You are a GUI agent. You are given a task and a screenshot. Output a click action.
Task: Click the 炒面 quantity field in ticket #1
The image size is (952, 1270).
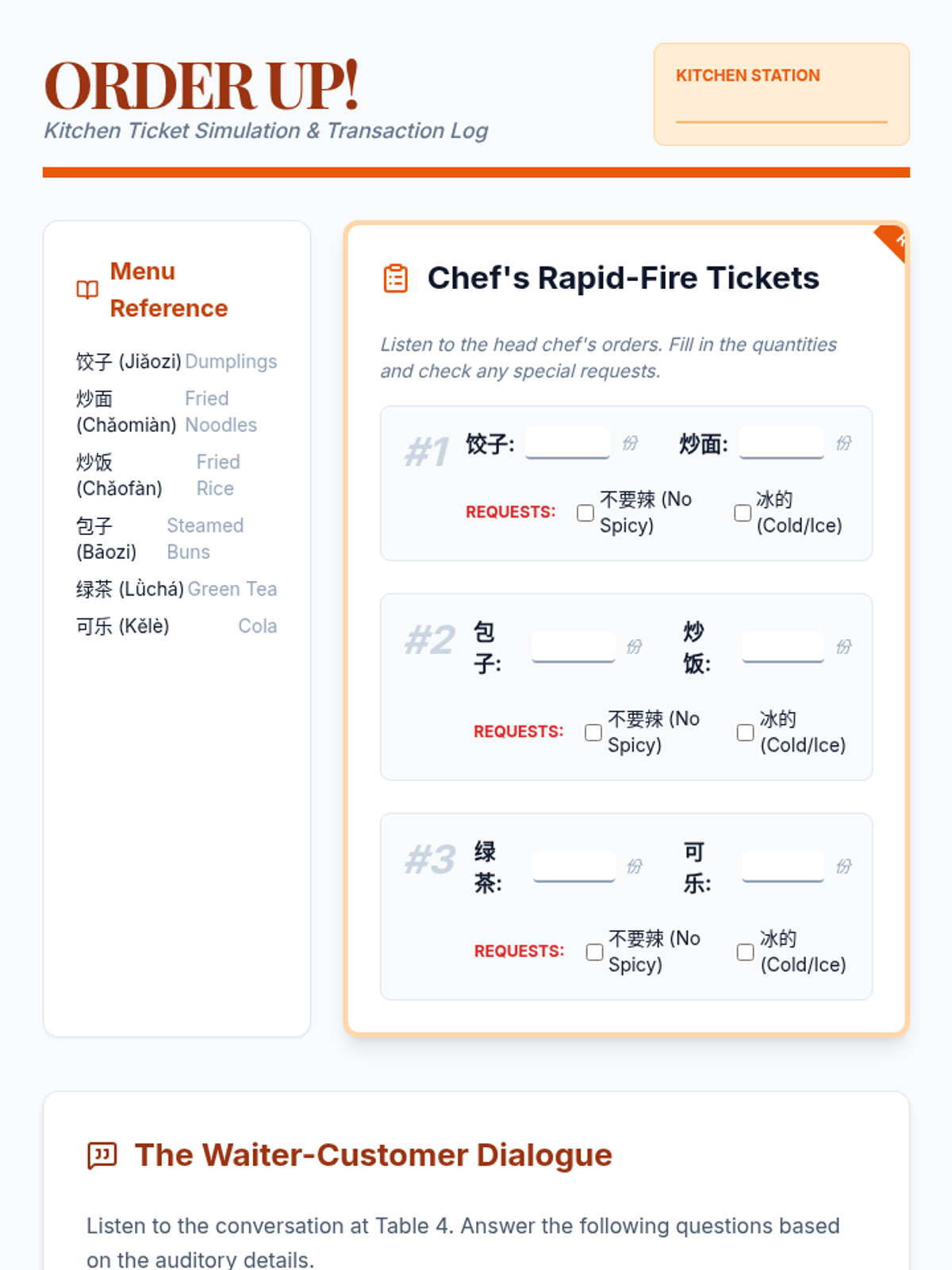coord(781,443)
